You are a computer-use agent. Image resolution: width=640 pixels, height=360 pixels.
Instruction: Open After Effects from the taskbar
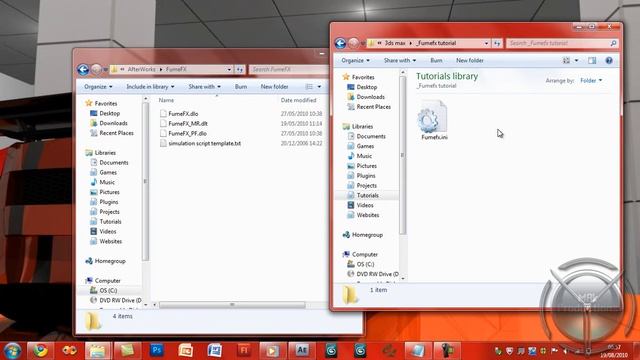302,350
